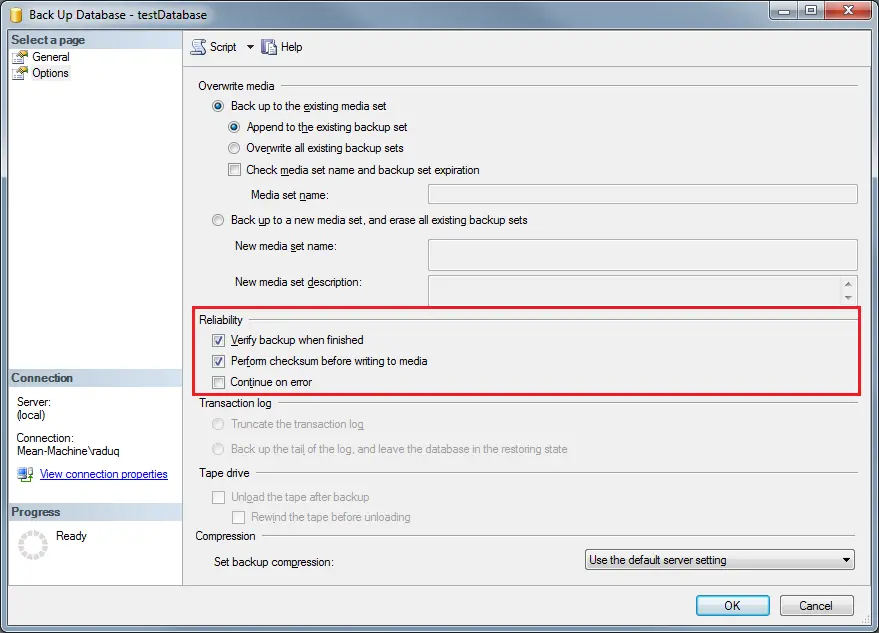This screenshot has width=879, height=633.
Task: Maximize the Back Up Database window
Action: click(811, 11)
